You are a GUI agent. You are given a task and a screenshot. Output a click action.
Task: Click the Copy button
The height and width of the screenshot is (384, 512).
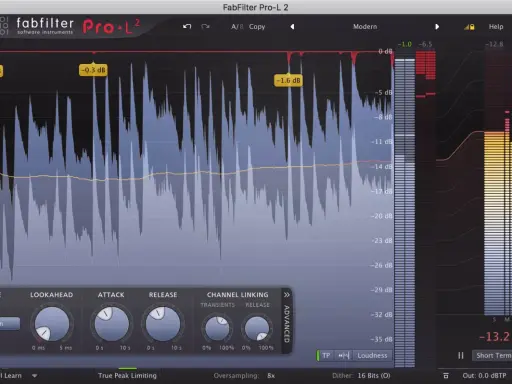click(x=257, y=27)
